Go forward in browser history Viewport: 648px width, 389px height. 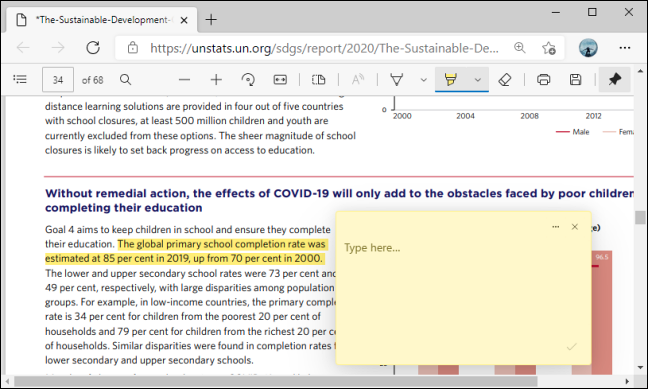pyautogui.click(x=57, y=48)
